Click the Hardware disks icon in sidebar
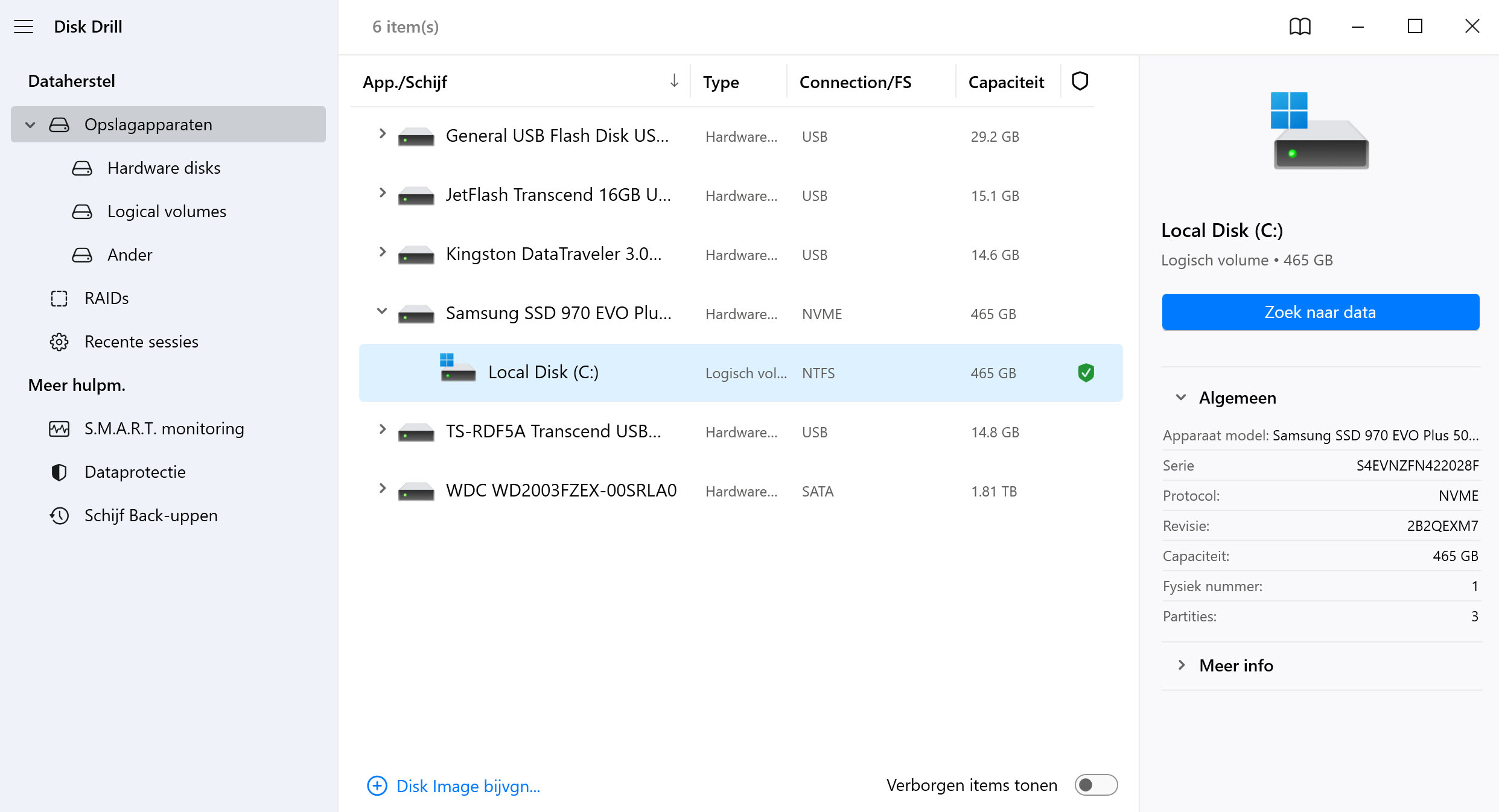This screenshot has height=812, width=1499. pyautogui.click(x=82, y=168)
